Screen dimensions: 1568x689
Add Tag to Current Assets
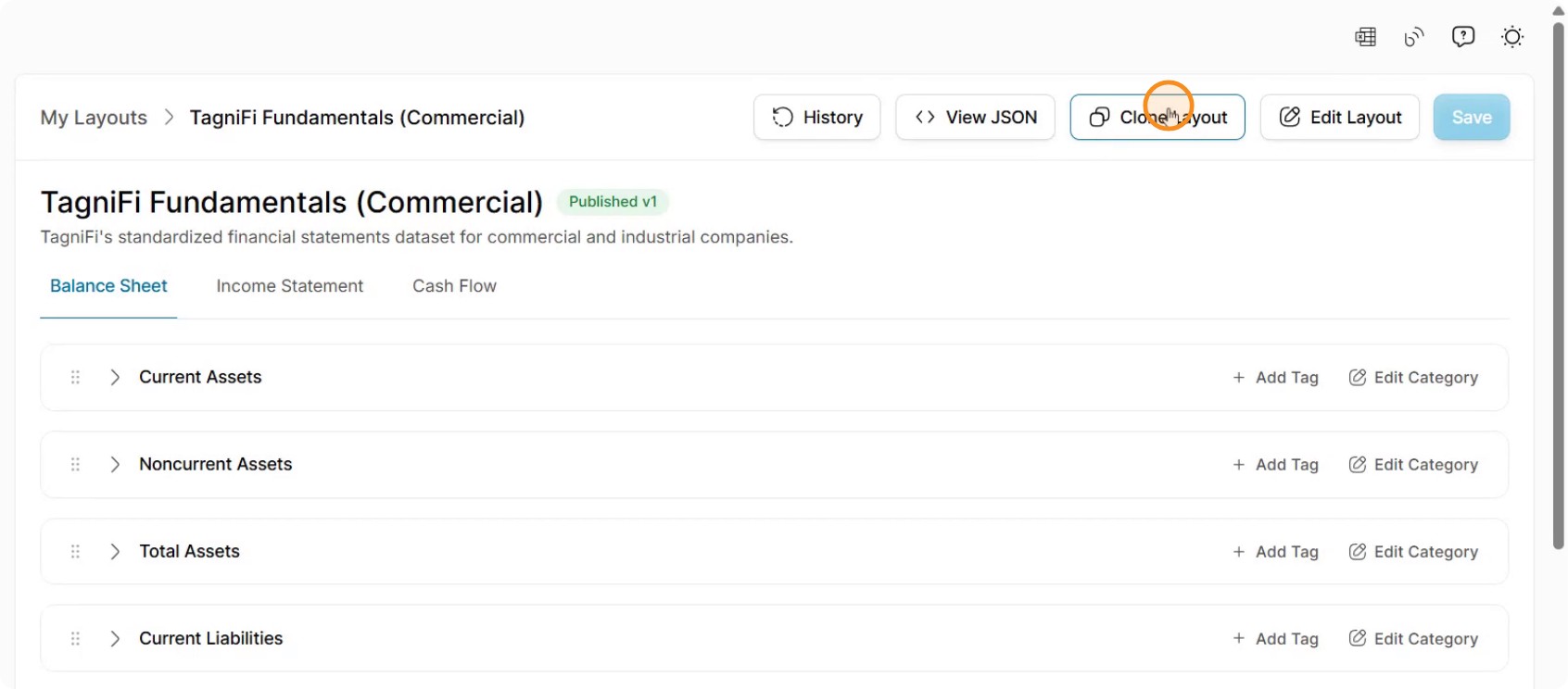(1275, 377)
